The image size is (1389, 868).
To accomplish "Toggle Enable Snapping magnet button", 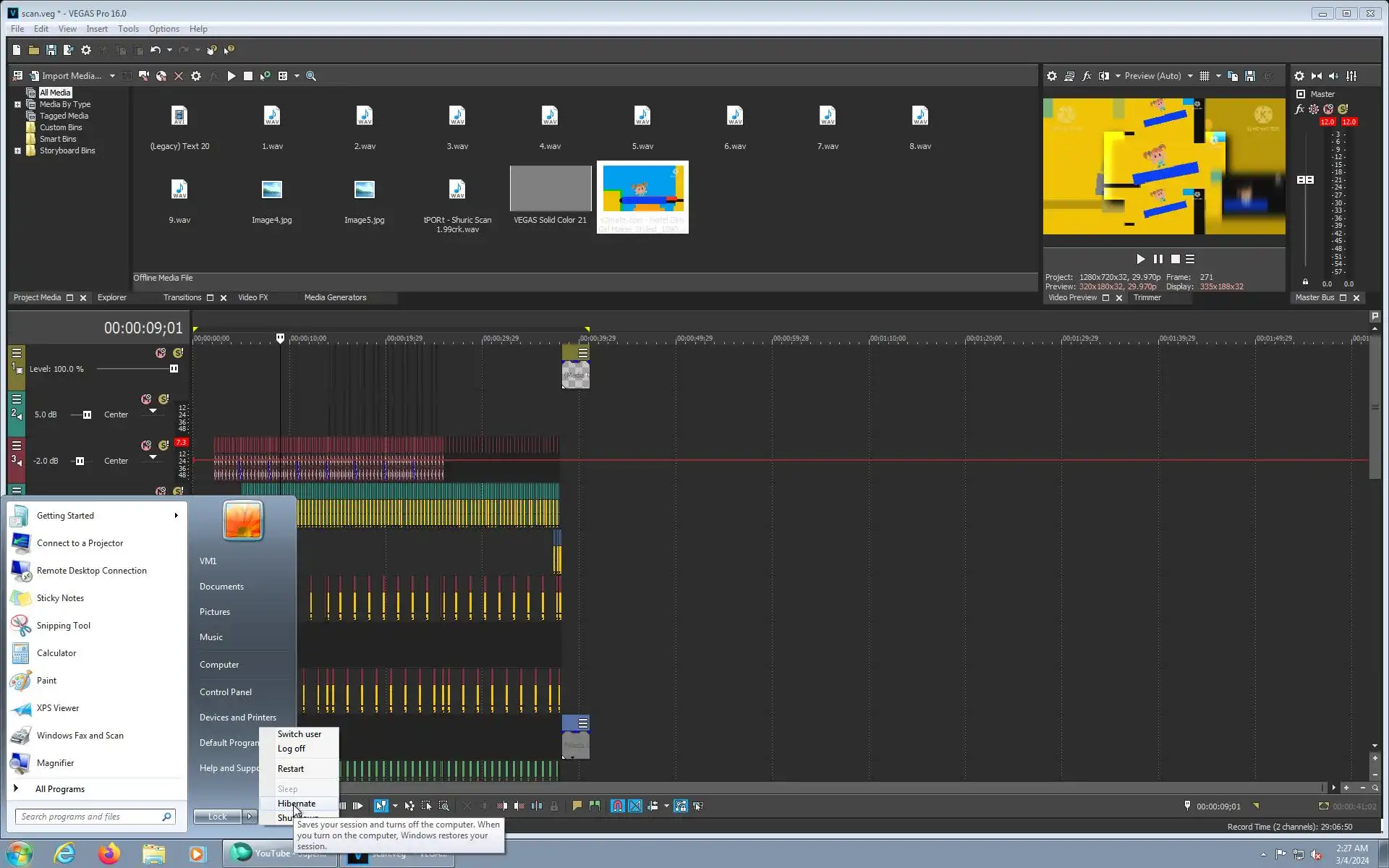I will coord(617,806).
